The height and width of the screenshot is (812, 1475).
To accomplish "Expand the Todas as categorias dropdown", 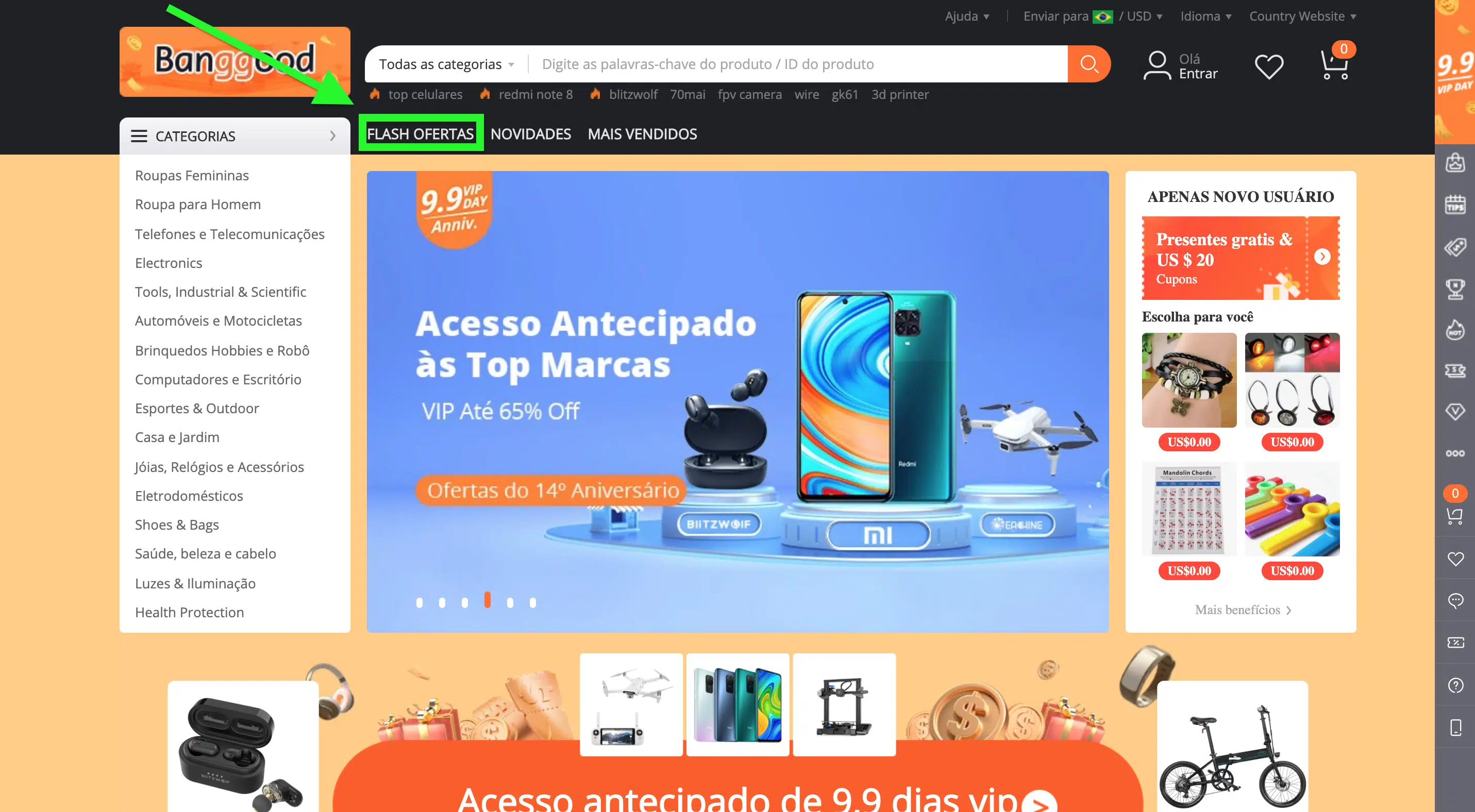I will point(448,63).
